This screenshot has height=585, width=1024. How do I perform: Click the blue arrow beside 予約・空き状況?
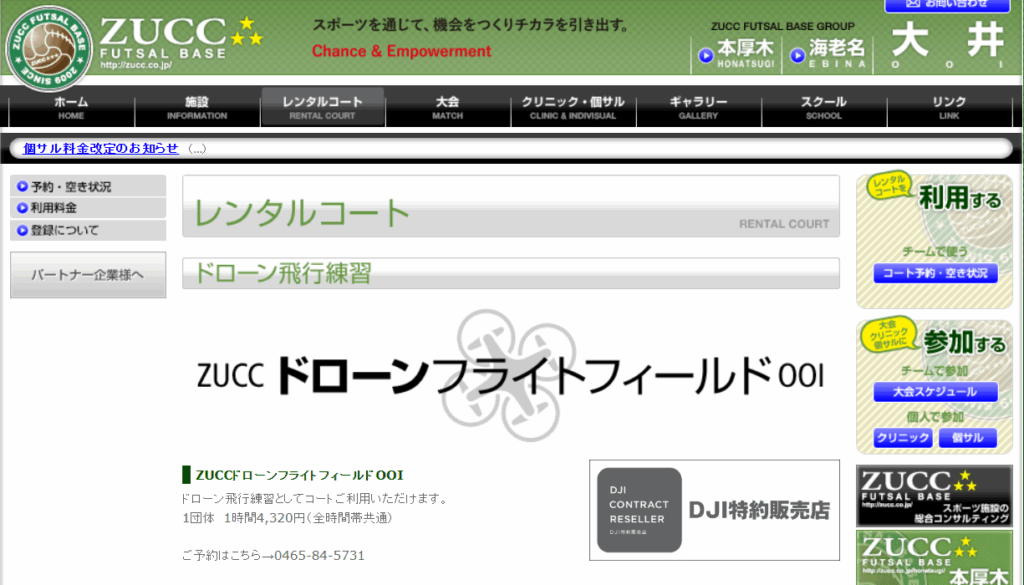(23, 186)
